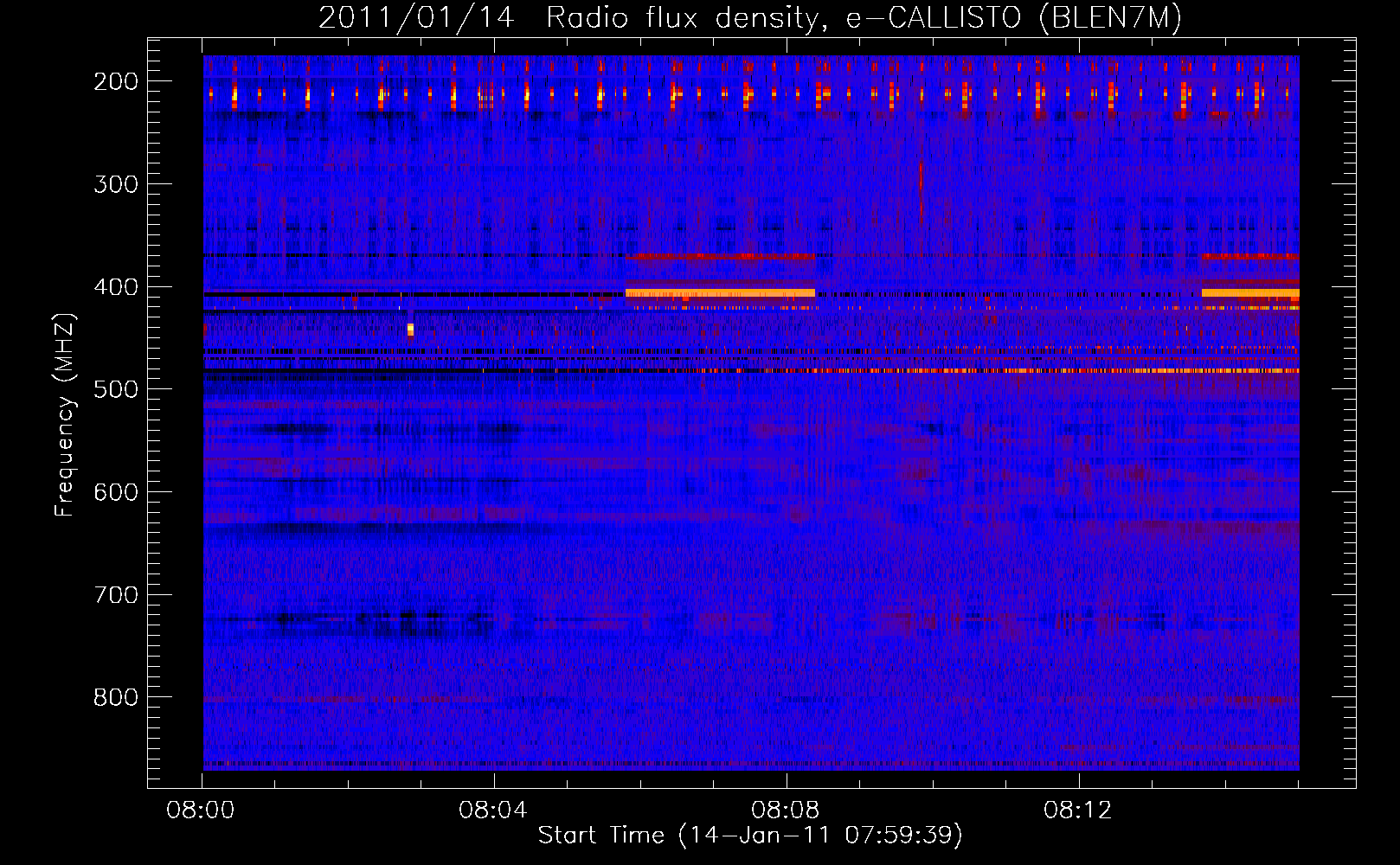Click the 600 frequency tick label
The height and width of the screenshot is (865, 1400).
tap(115, 492)
